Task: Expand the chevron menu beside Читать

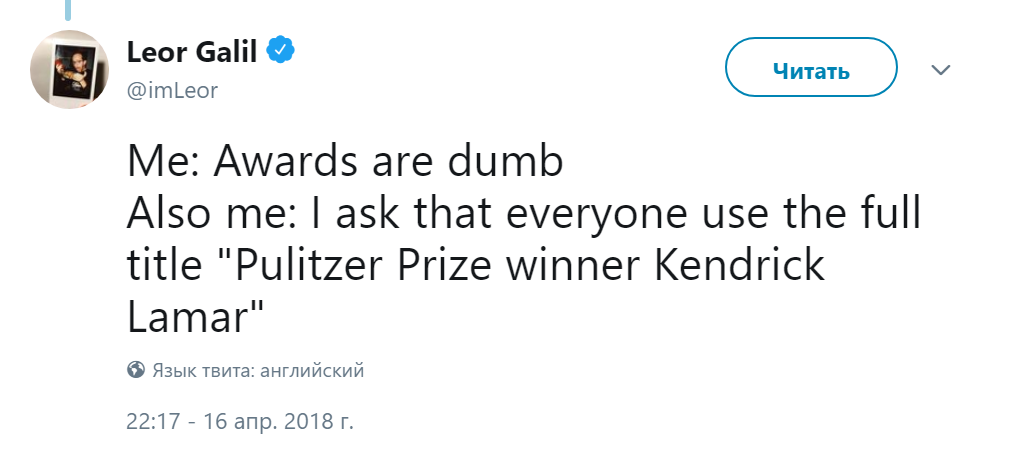Action: coord(941,69)
